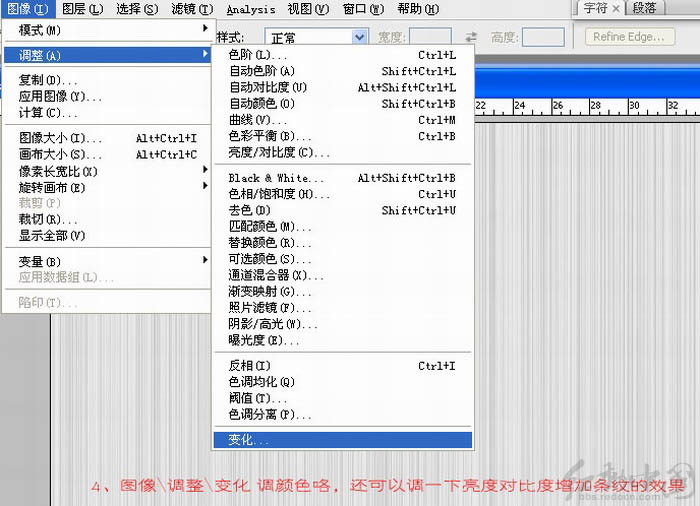The image size is (700, 506).
Task: Expand 旋转画布(E) submenu
Action: 107,187
